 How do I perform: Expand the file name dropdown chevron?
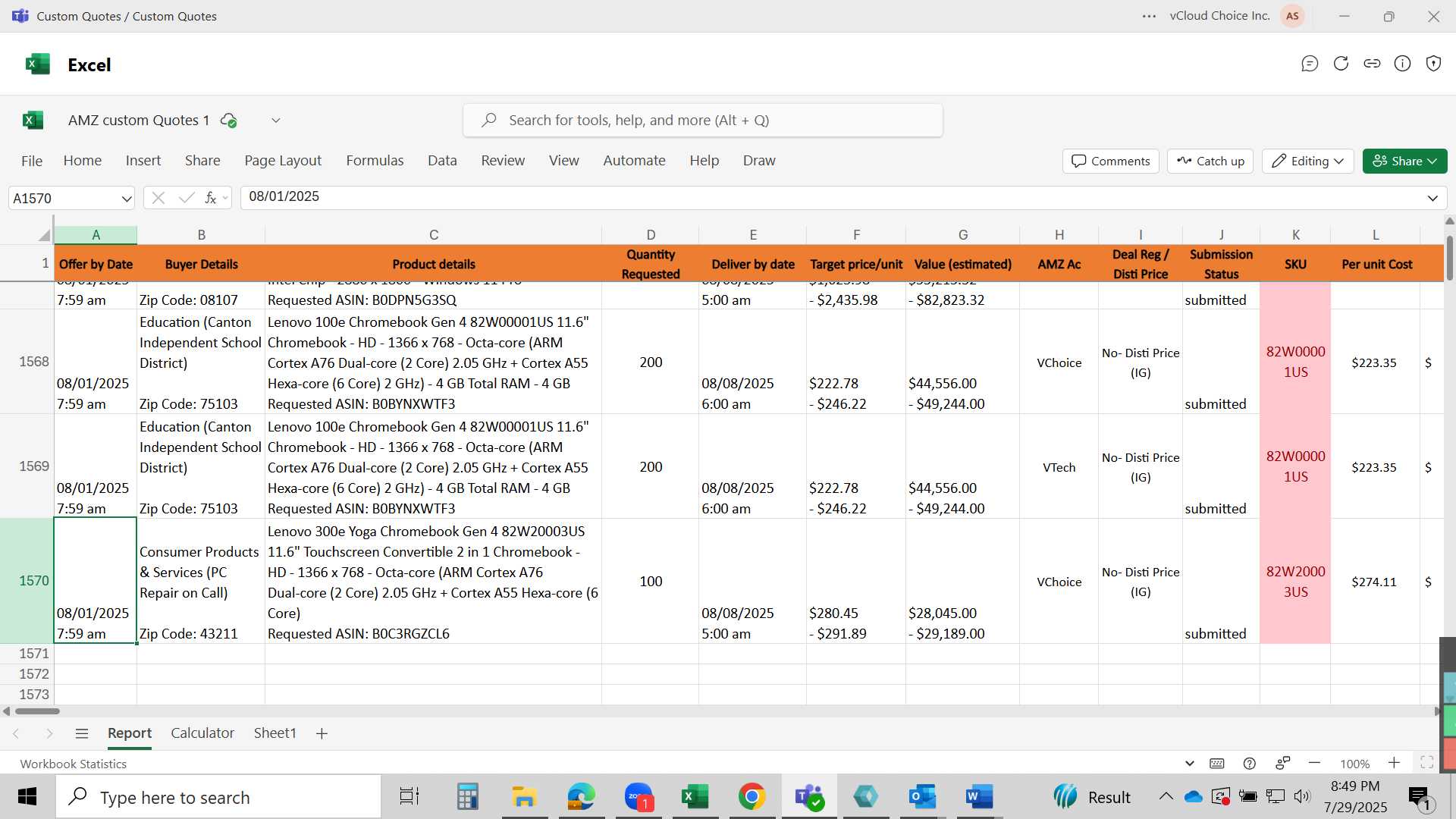276,121
